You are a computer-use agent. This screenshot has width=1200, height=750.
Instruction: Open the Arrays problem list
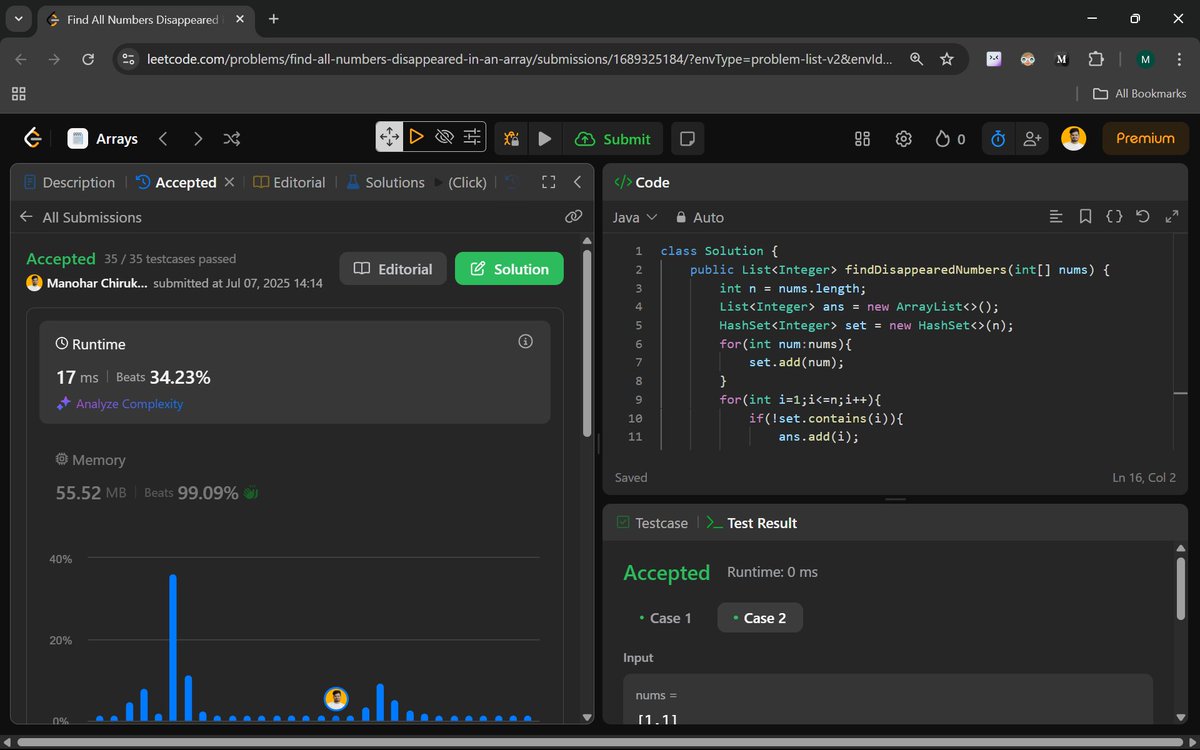103,139
